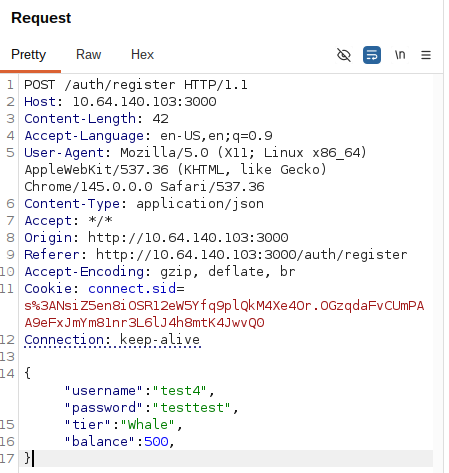Screen dimensions: 449x473
Task: Click the Origin header URL
Action: (x=188, y=238)
